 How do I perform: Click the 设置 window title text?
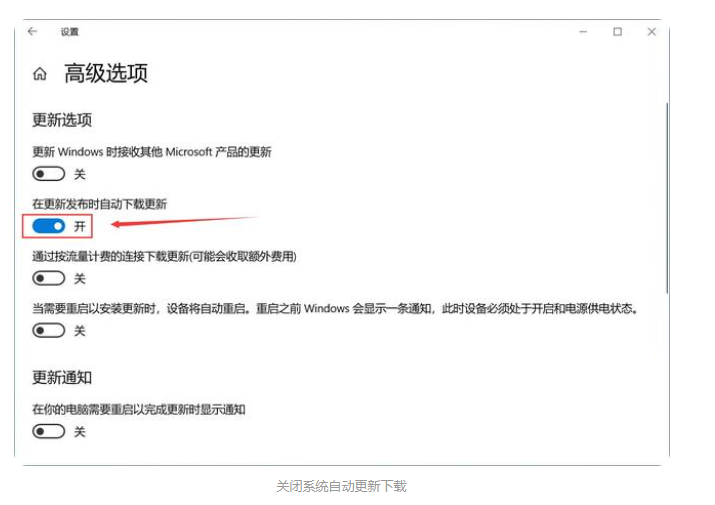pos(69,32)
